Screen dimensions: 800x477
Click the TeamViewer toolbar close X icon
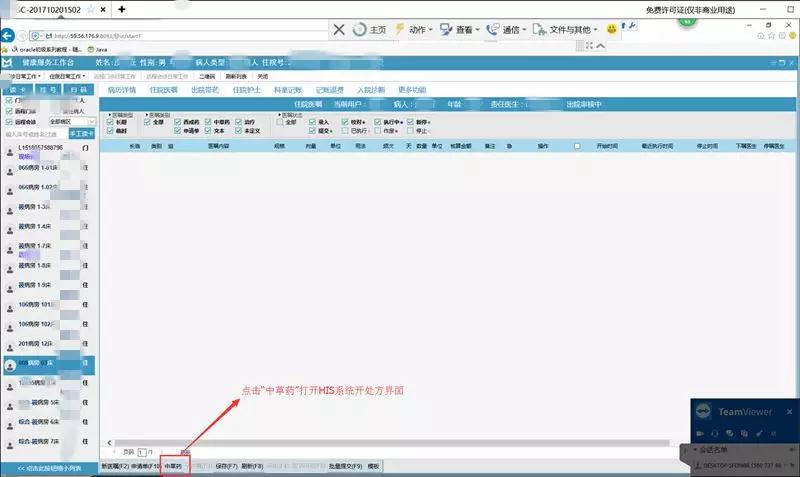click(x=340, y=29)
